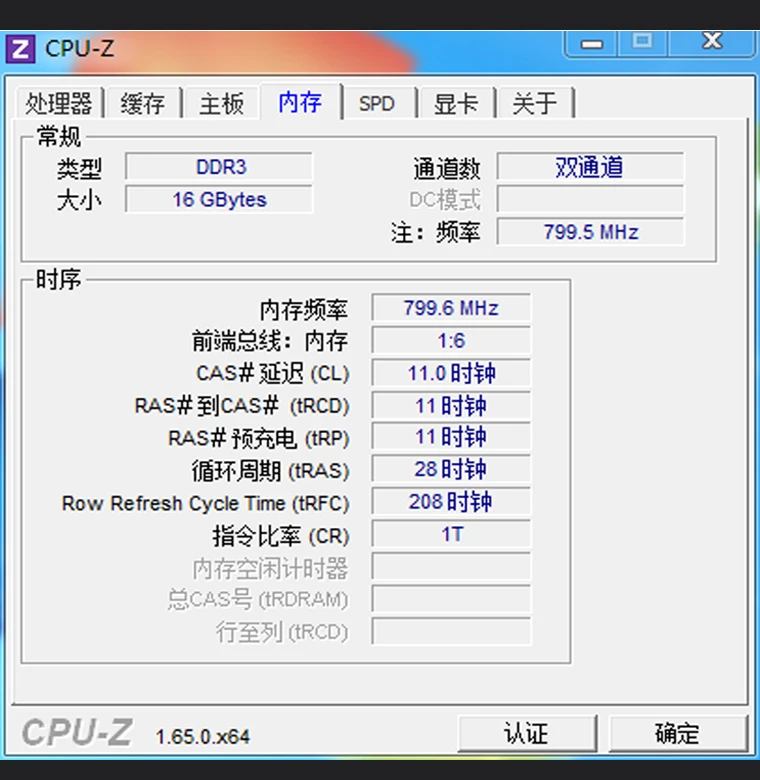Click the Row Refresh Cycle Time label

point(205,503)
